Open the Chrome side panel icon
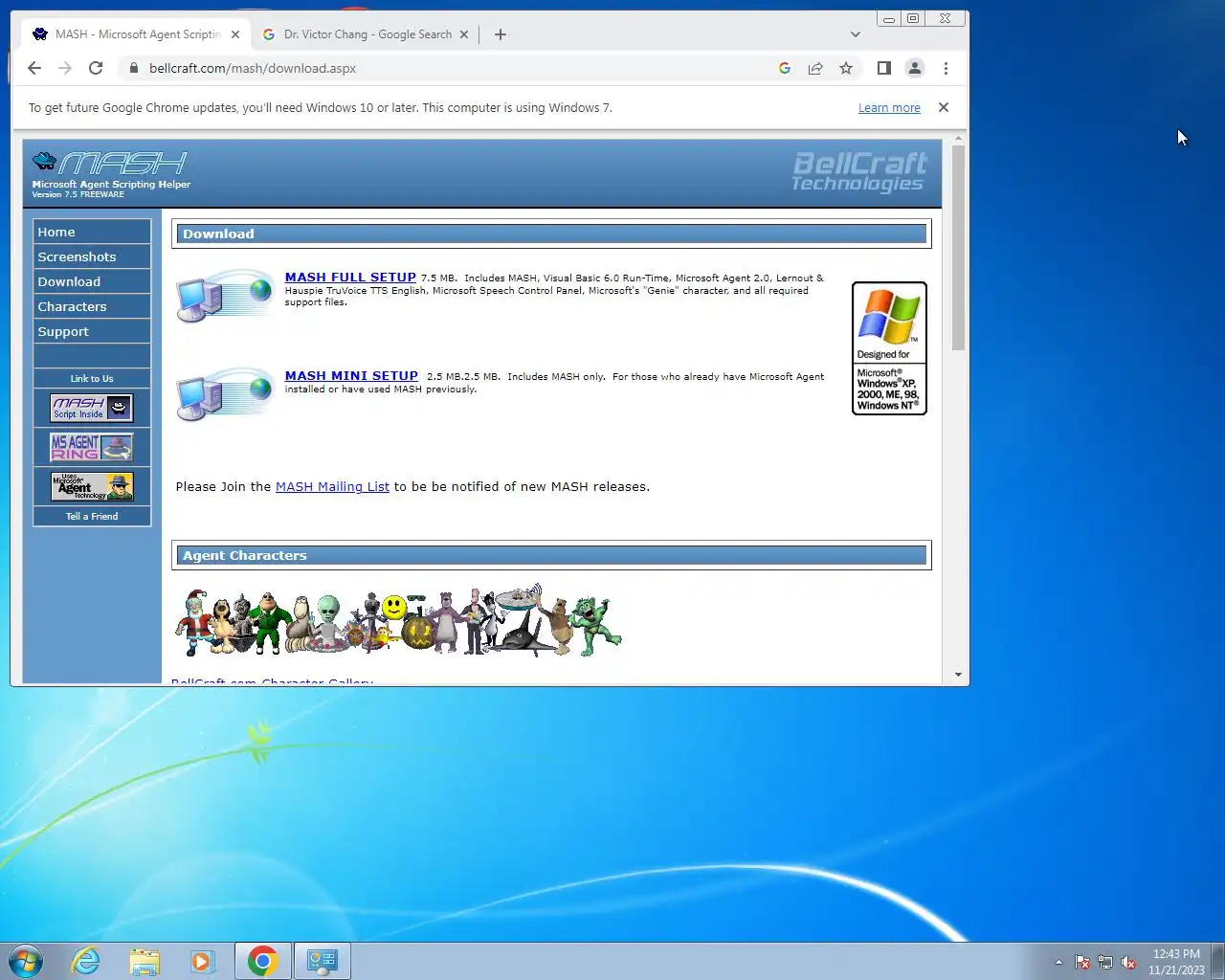 884,68
